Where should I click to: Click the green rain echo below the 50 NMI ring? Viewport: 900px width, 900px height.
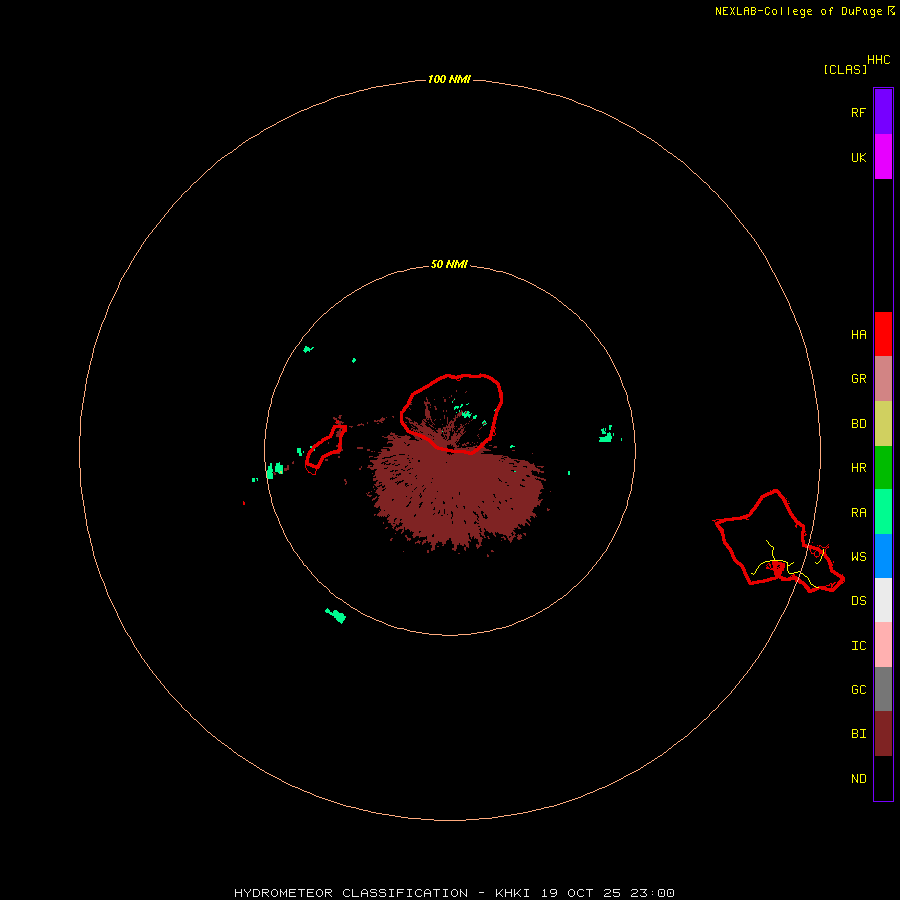336,615
